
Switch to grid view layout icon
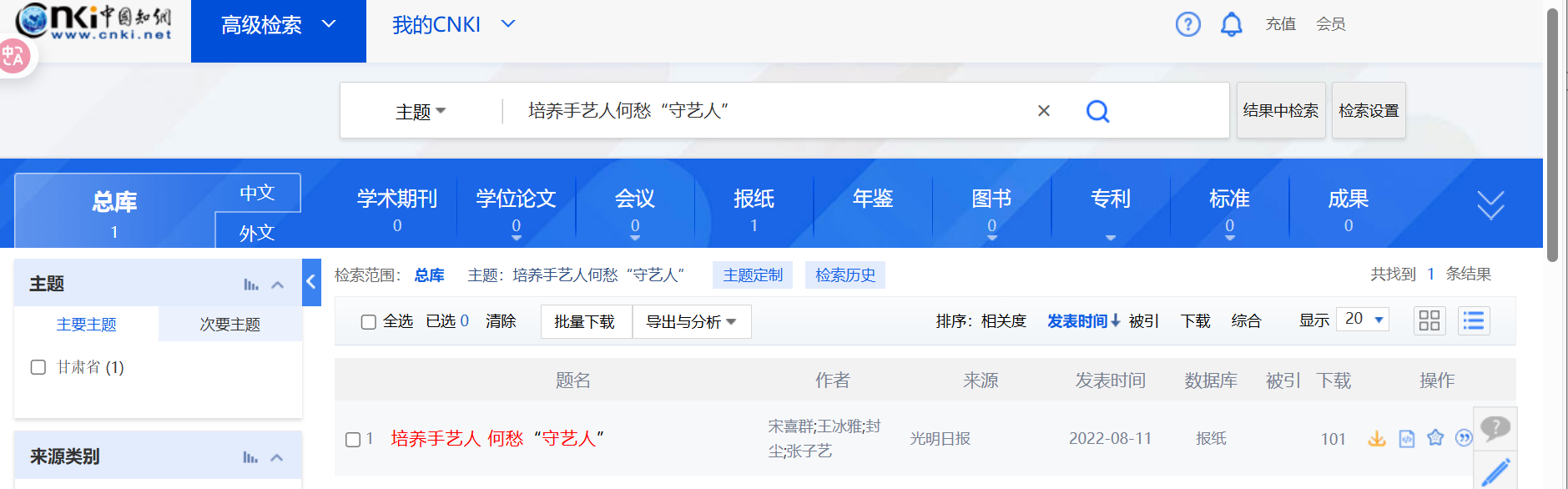[1429, 320]
